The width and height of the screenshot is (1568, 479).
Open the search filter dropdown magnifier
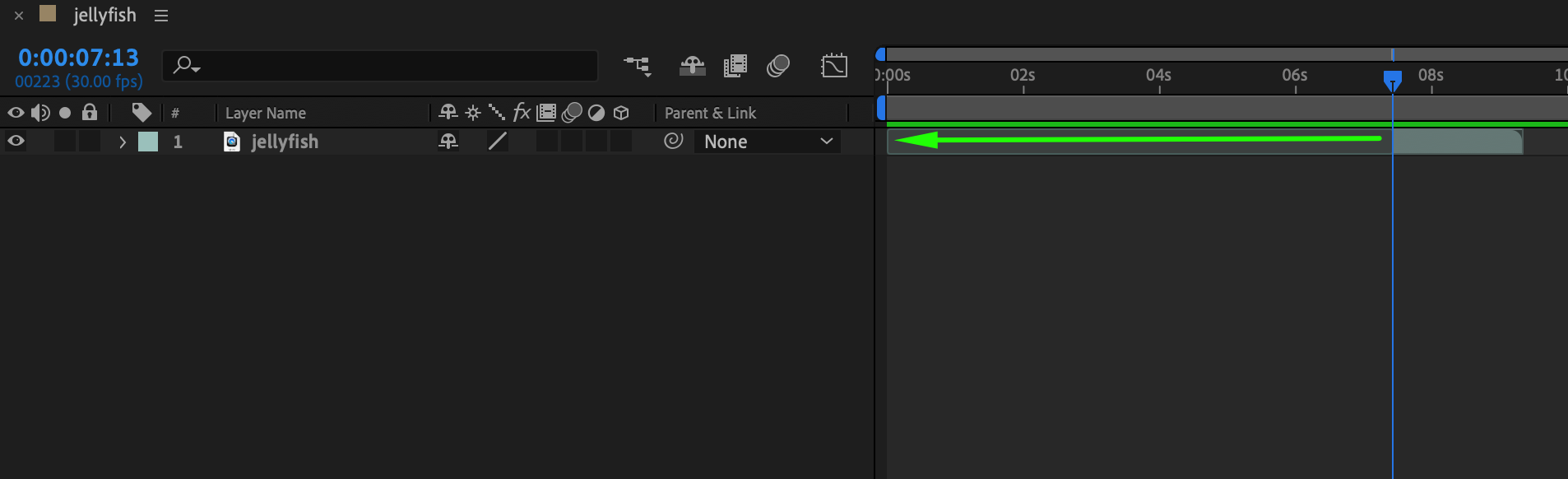point(187,66)
